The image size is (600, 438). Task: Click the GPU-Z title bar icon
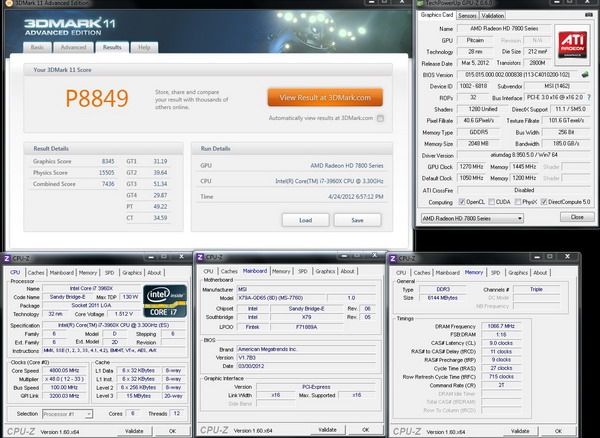point(421,3)
